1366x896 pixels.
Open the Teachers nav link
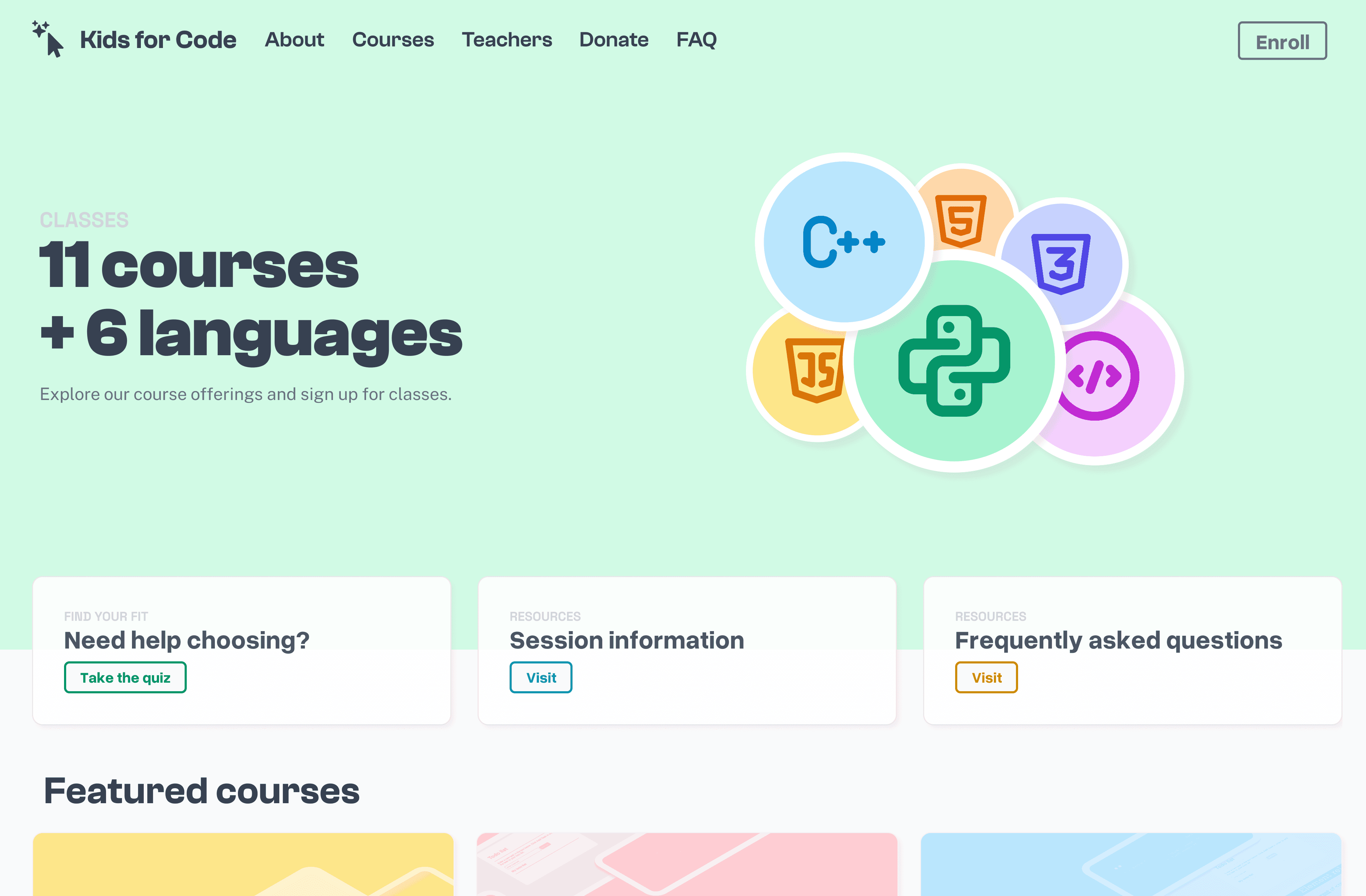[507, 39]
